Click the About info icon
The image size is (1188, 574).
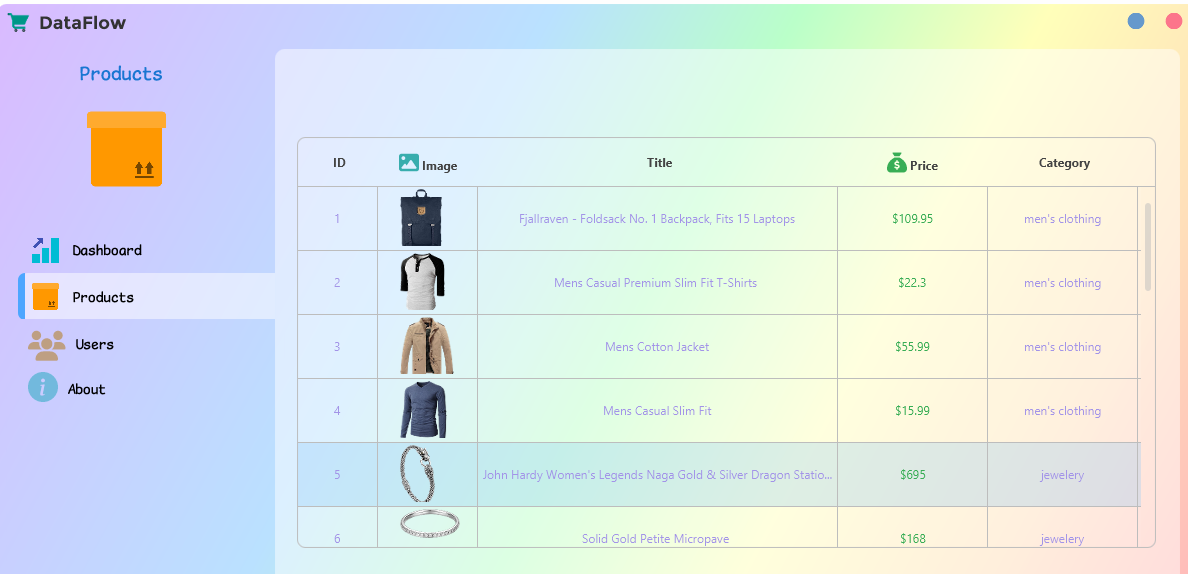pyautogui.click(x=43, y=387)
